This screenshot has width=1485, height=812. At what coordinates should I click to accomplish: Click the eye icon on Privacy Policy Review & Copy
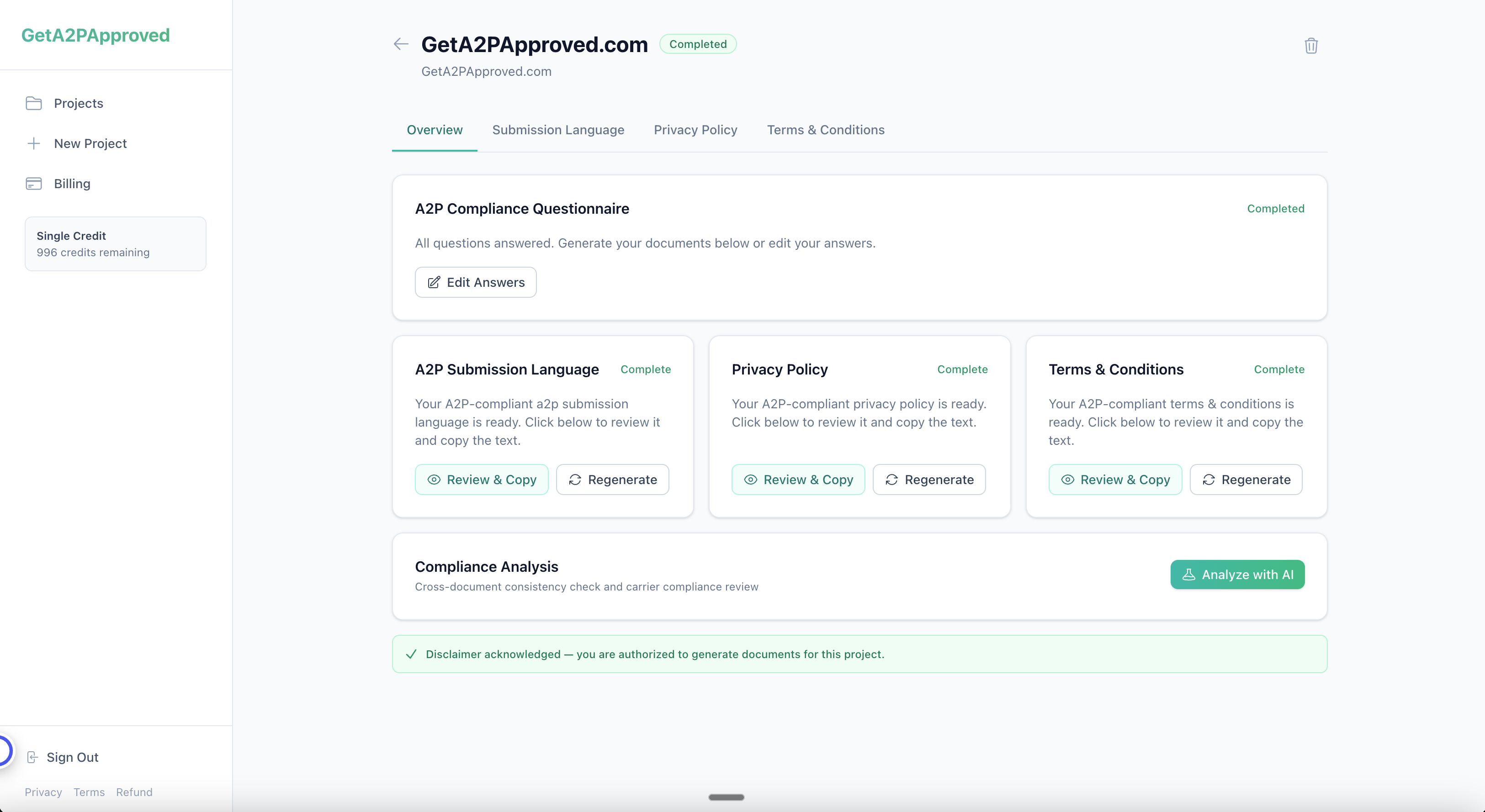click(x=750, y=480)
